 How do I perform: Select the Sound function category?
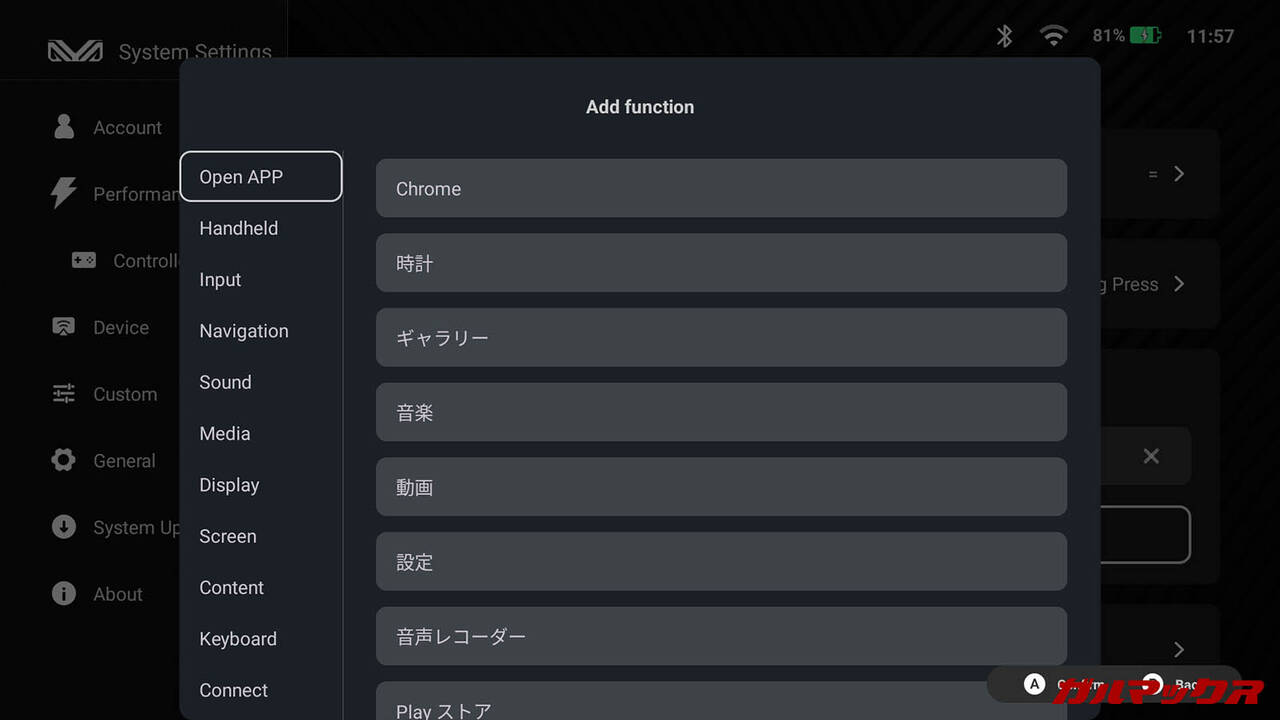(226, 382)
